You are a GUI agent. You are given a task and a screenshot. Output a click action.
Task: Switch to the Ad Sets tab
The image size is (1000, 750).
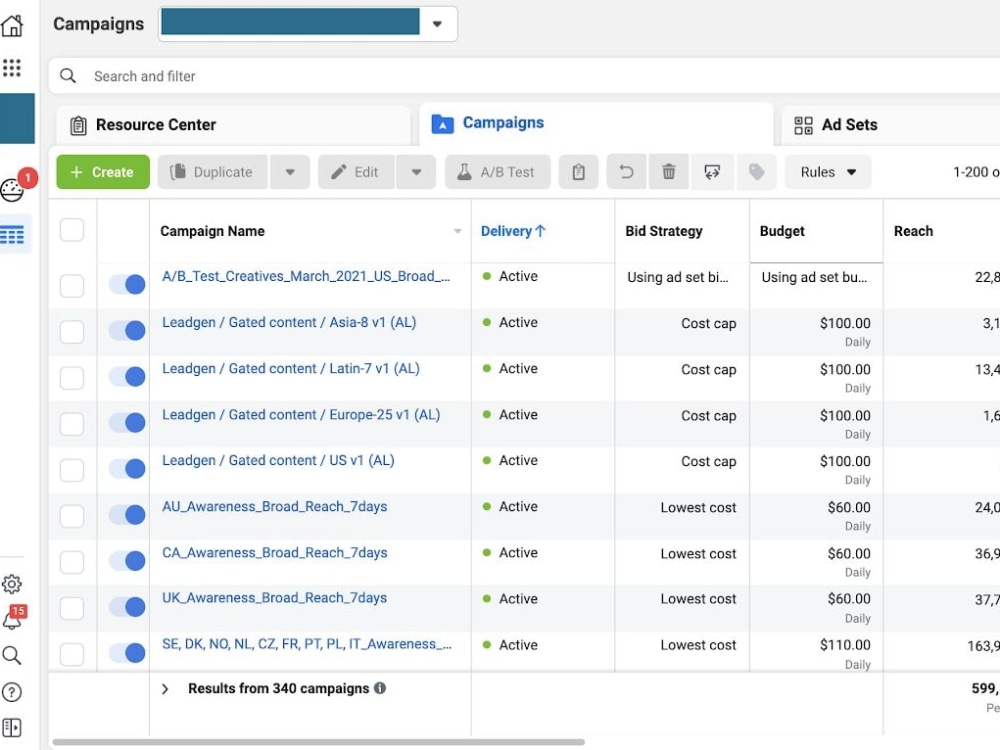click(x=891, y=125)
